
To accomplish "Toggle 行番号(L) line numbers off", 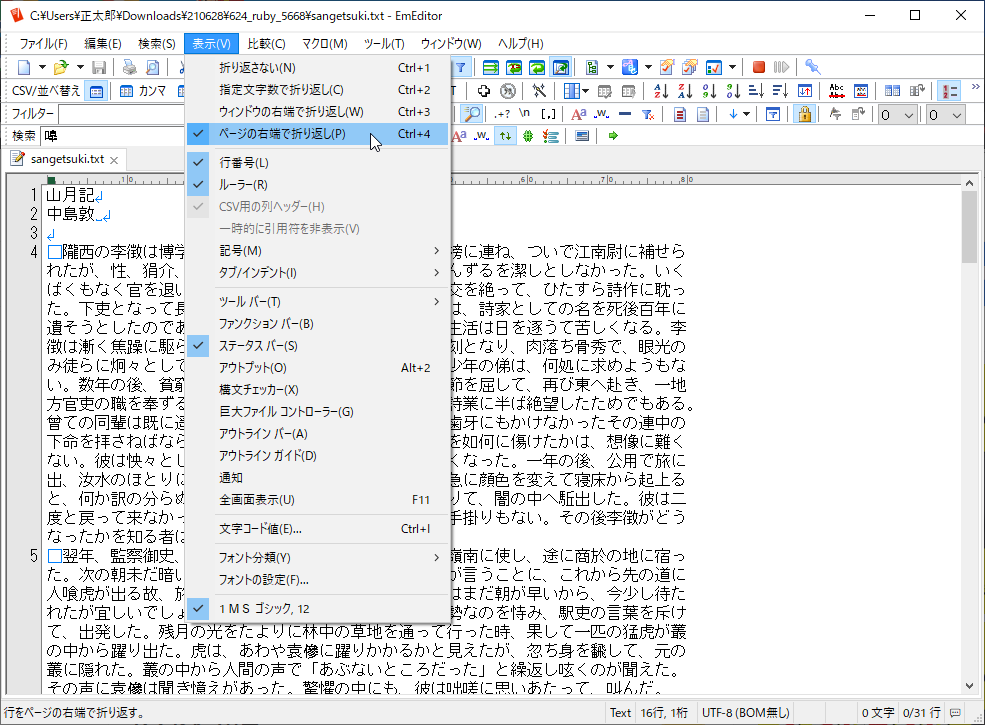I will [x=317, y=163].
